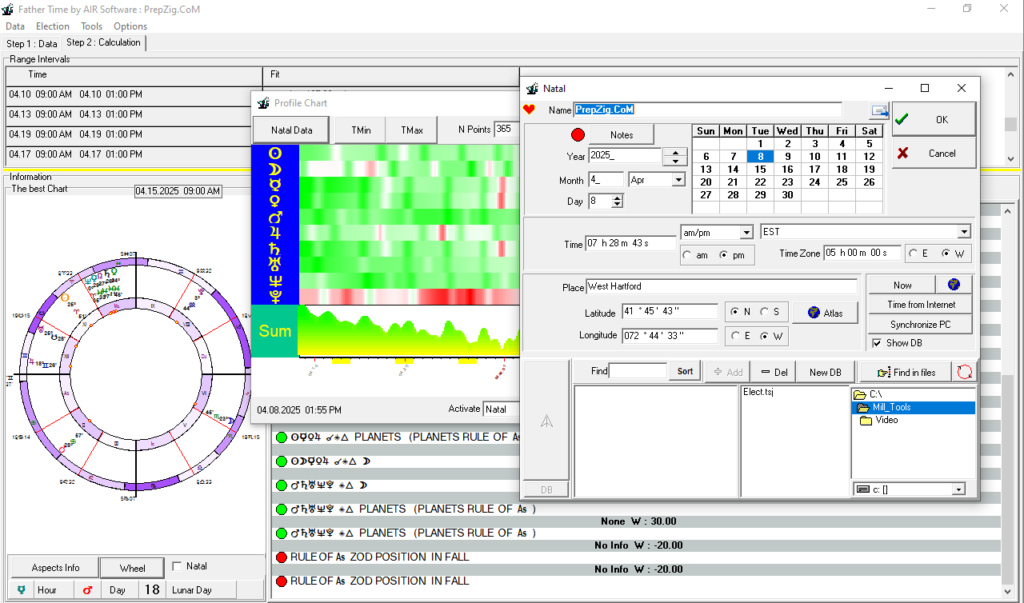Select the Mars glyph in Profile Chart

tap(275, 217)
